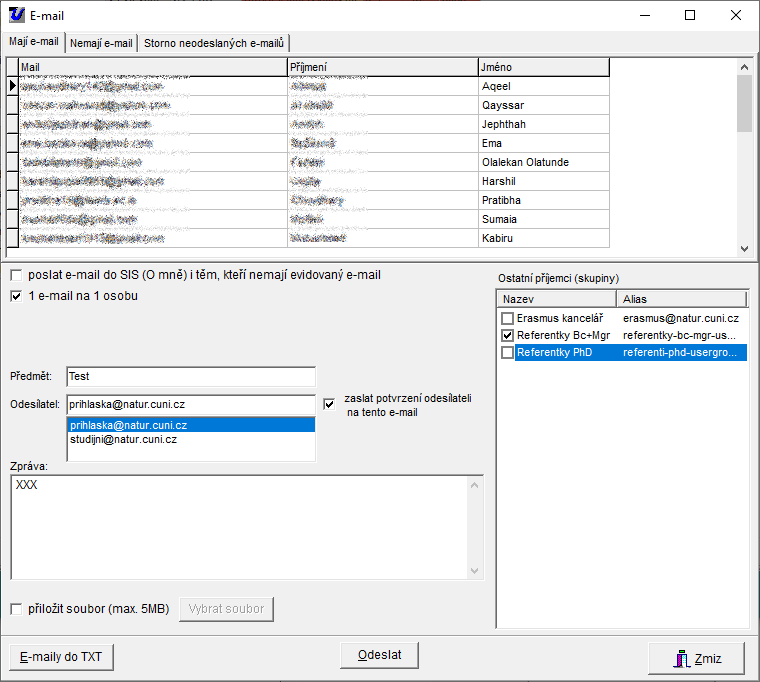The height and width of the screenshot is (682, 760).
Task: Select the Mají e-mail tab
Action: [x=34, y=42]
